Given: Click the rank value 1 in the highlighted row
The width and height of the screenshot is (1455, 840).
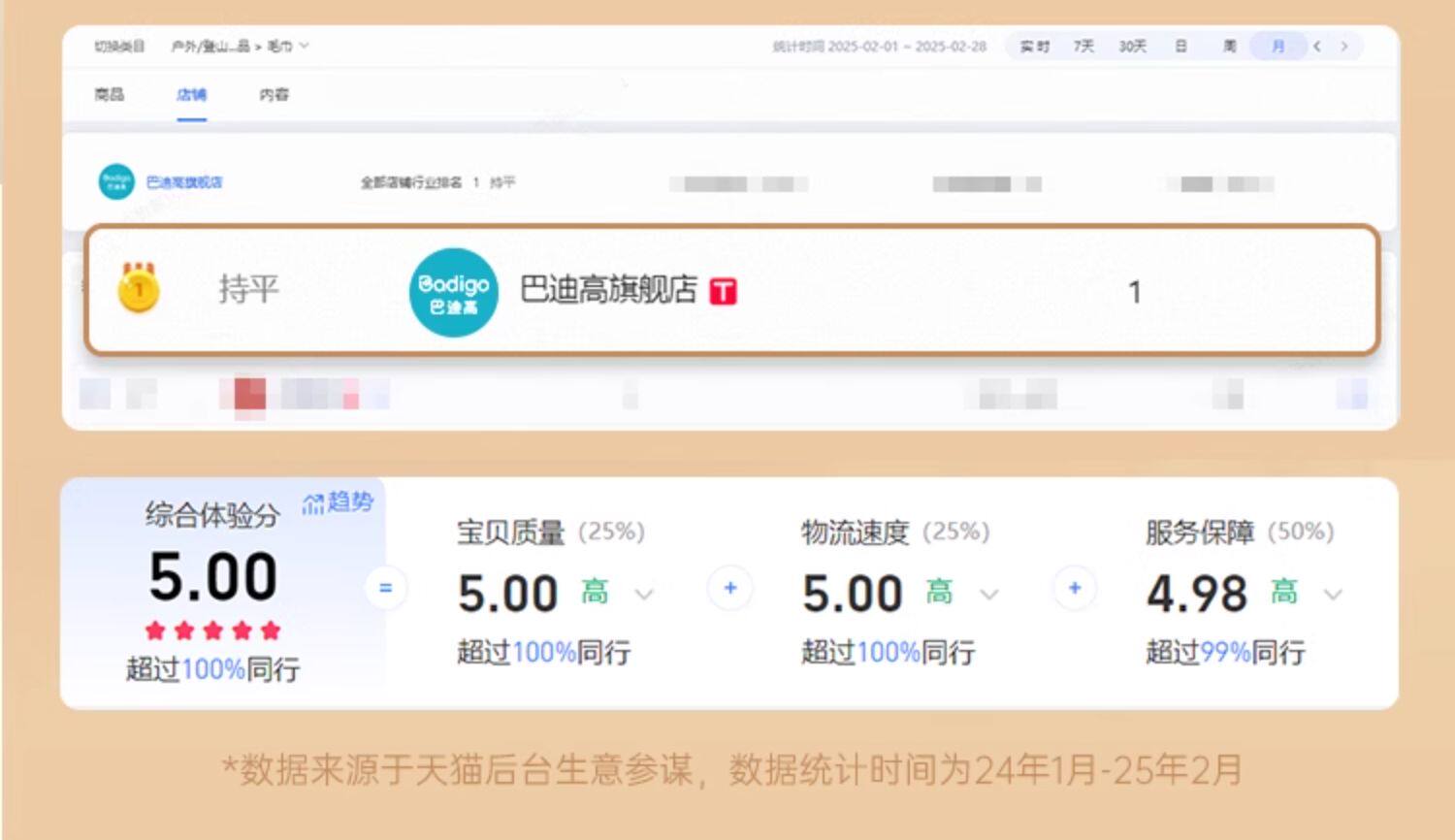Looking at the screenshot, I should tap(1134, 292).
